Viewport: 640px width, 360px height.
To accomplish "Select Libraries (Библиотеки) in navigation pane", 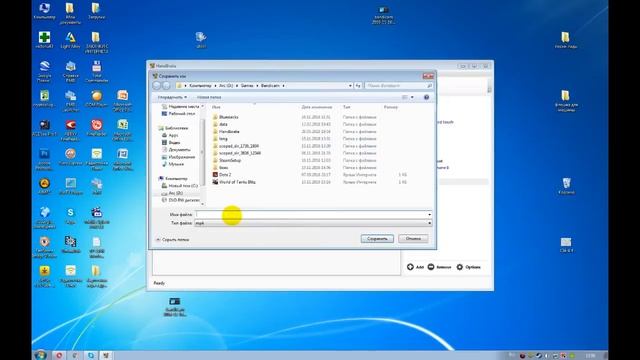I will 173,128.
